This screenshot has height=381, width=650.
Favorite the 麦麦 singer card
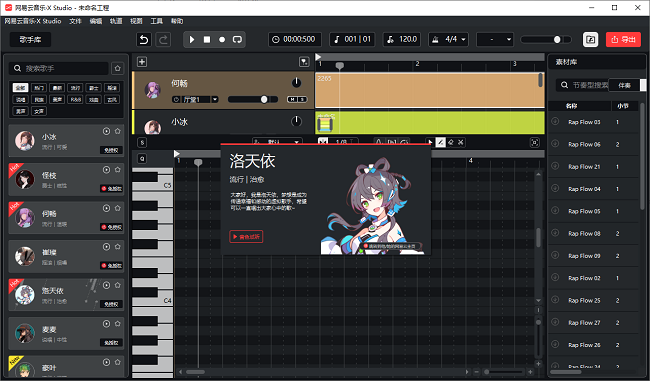click(118, 324)
